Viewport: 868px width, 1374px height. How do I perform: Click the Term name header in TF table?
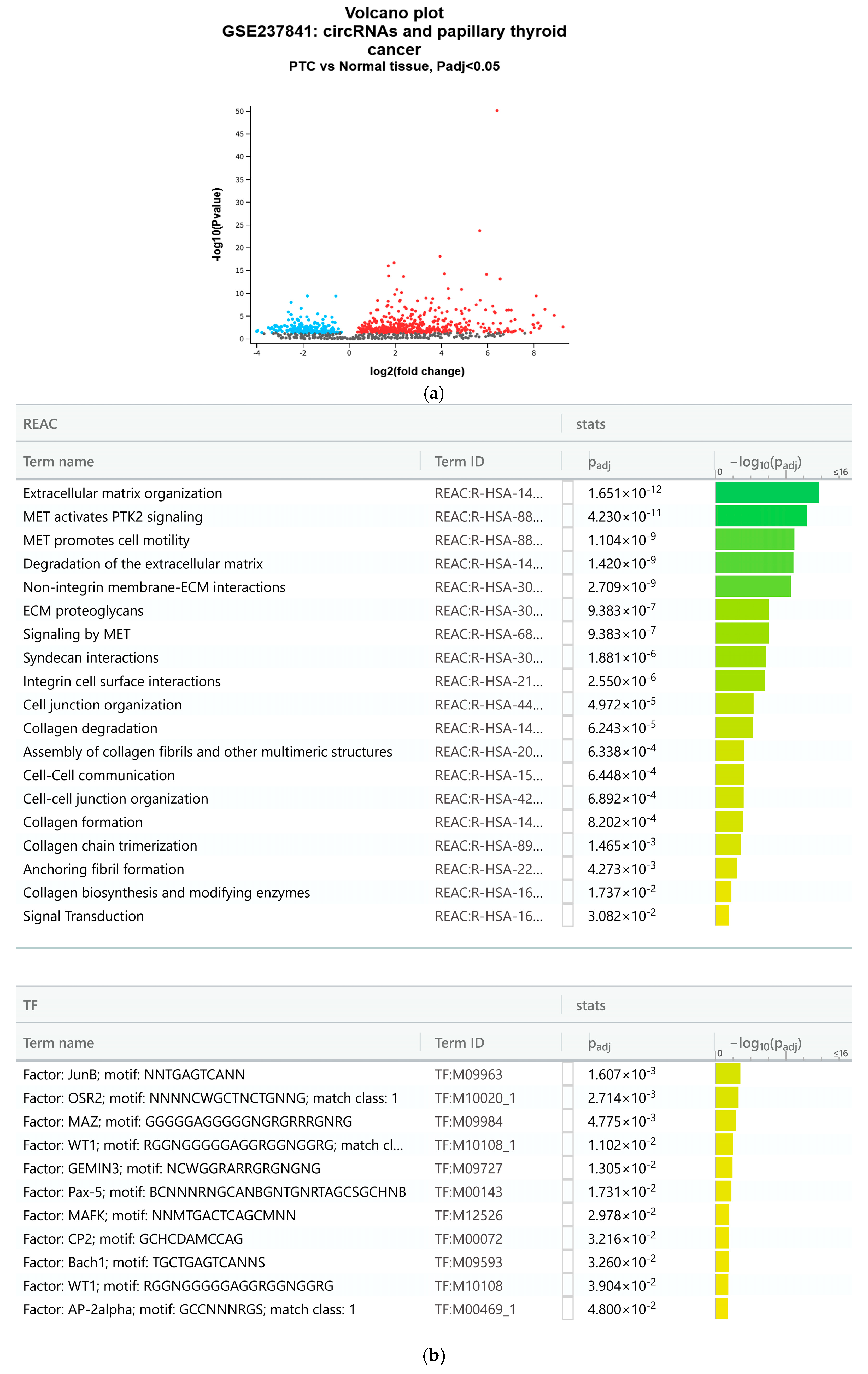point(58,1043)
